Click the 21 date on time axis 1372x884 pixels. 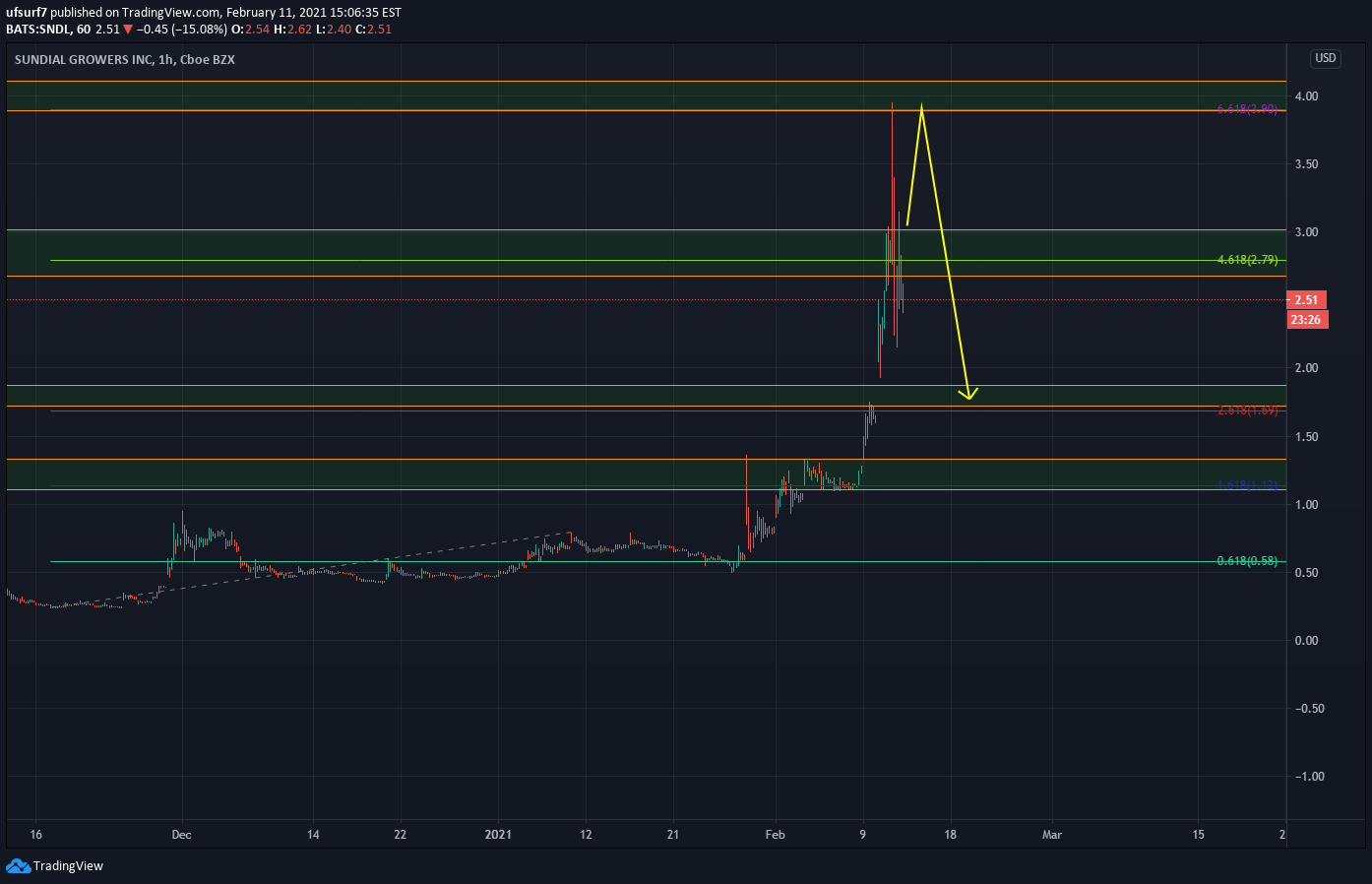point(673,835)
